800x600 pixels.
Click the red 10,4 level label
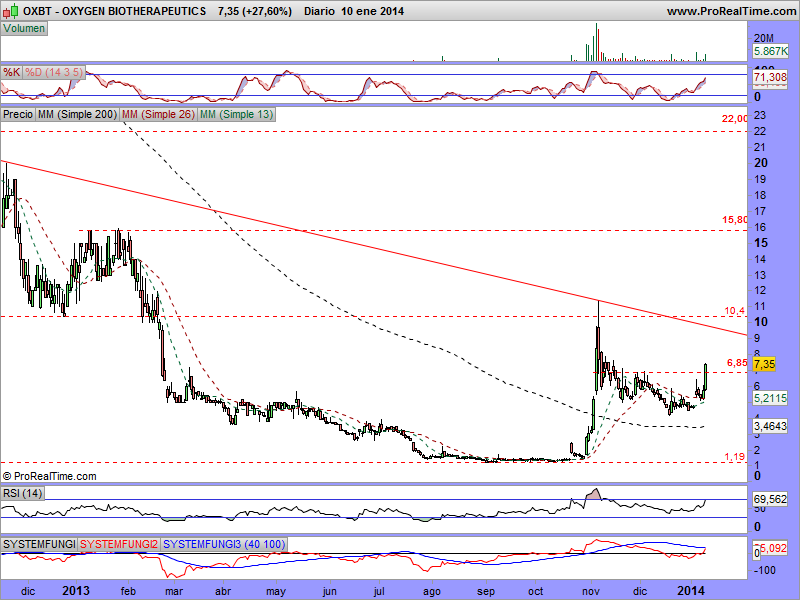pos(735,311)
